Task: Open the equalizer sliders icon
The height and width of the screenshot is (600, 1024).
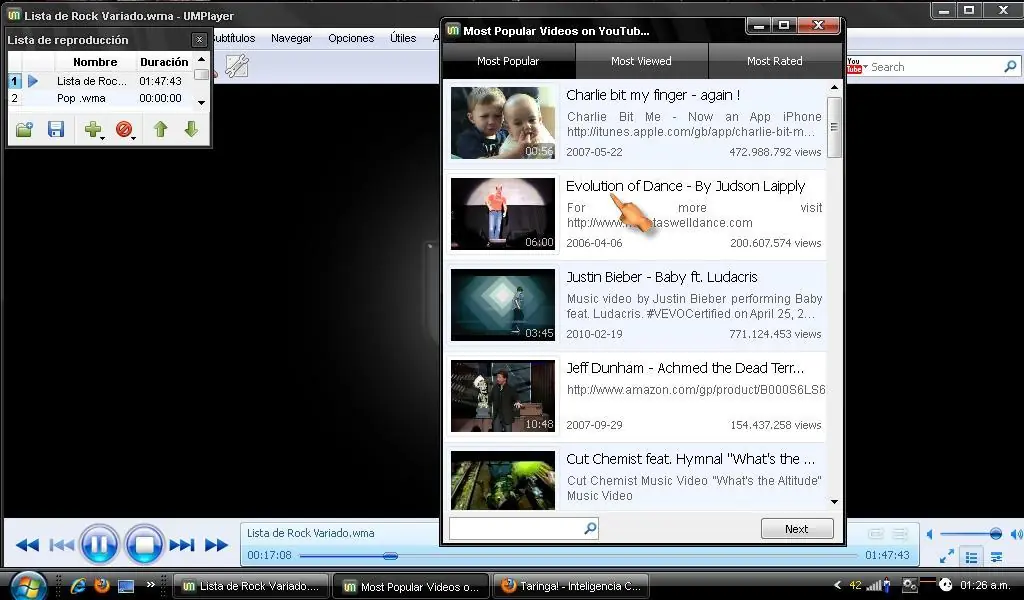Action: point(997,557)
